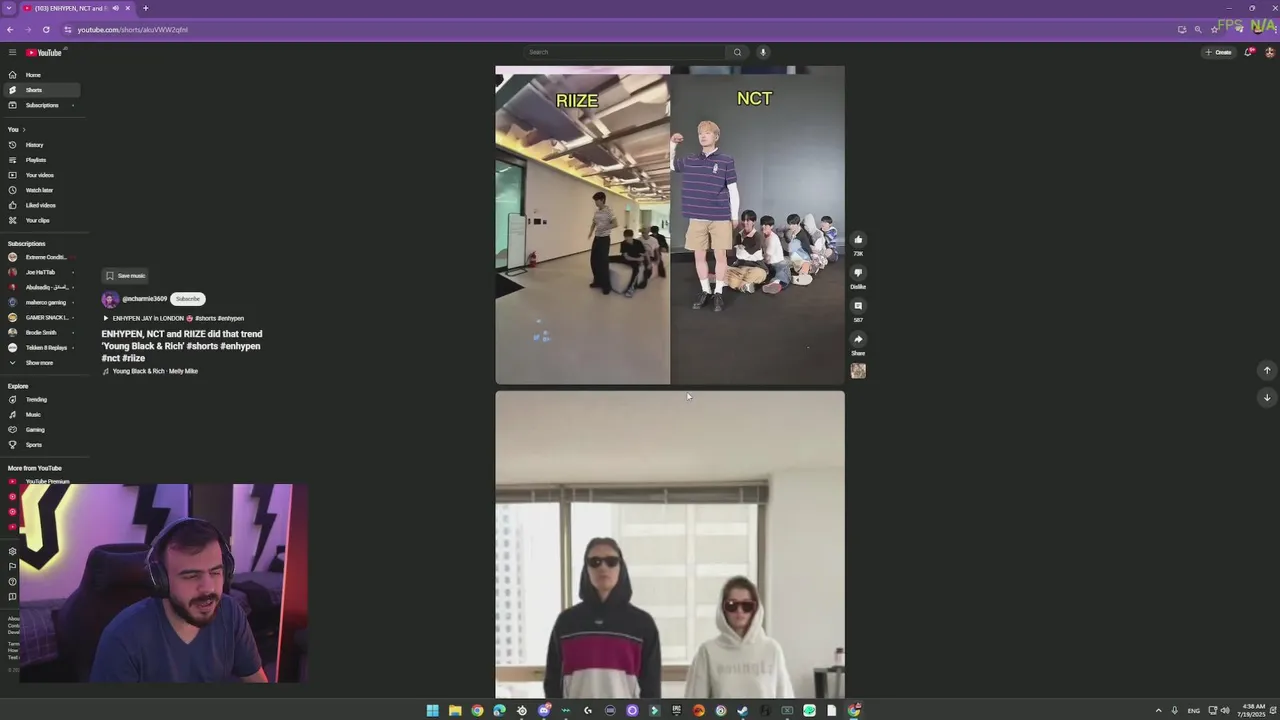This screenshot has width=1280, height=720.
Task: Open Tekken 8 Replays channel subscription
Action: (x=40, y=347)
